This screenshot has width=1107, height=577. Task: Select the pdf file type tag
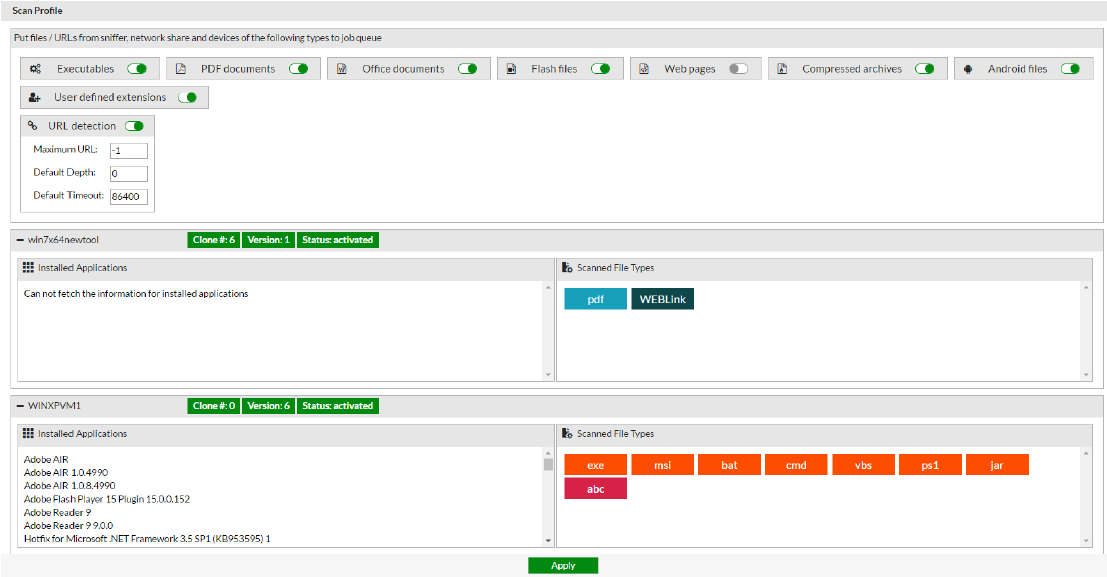tap(595, 299)
